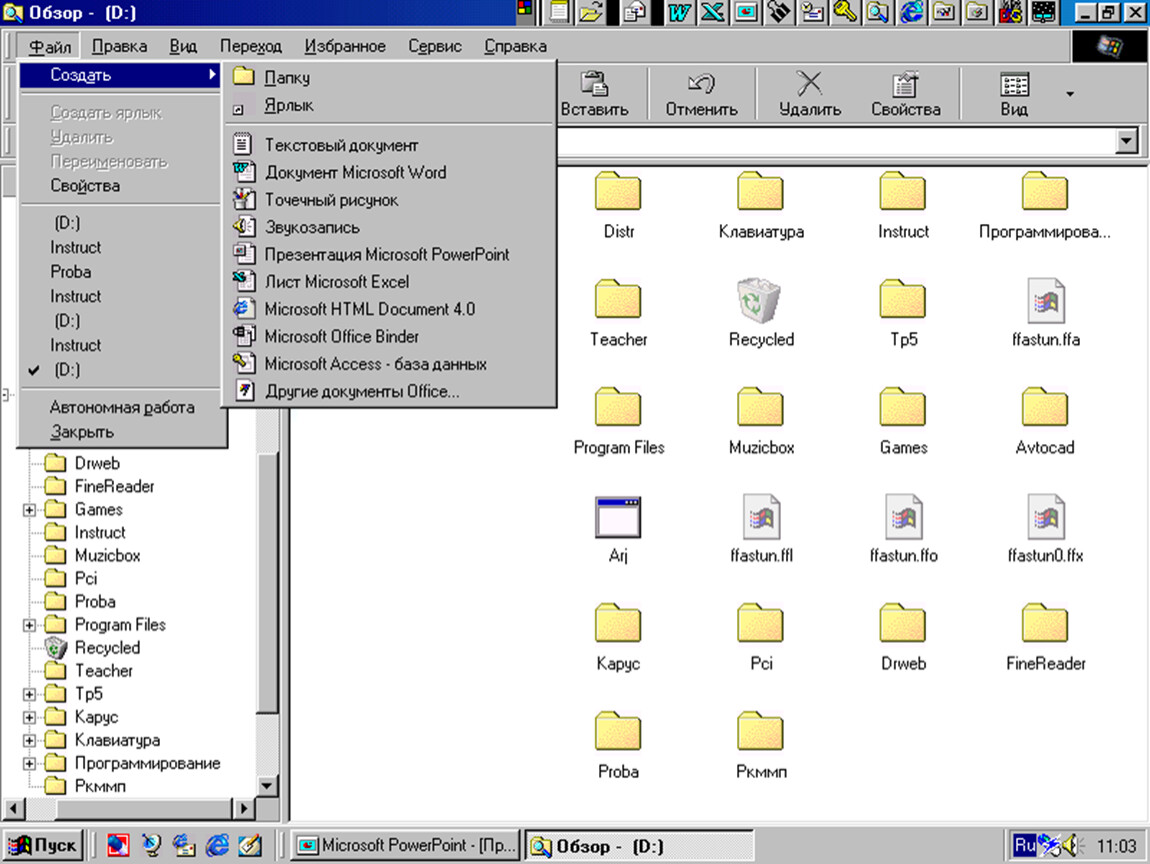The height and width of the screenshot is (864, 1150).
Task: Open the Сервис menu
Action: (435, 46)
